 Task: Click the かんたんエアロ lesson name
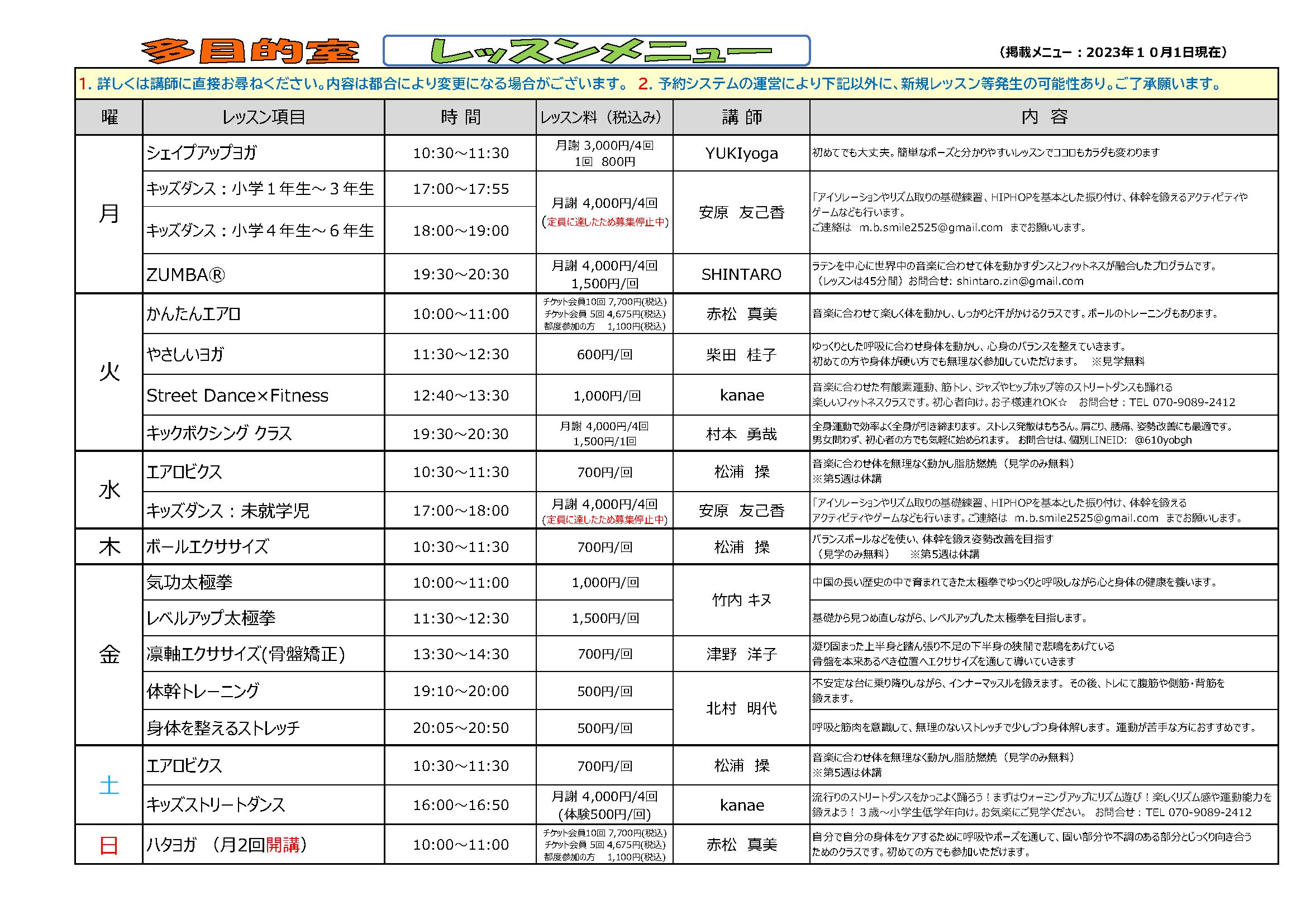pos(194,314)
